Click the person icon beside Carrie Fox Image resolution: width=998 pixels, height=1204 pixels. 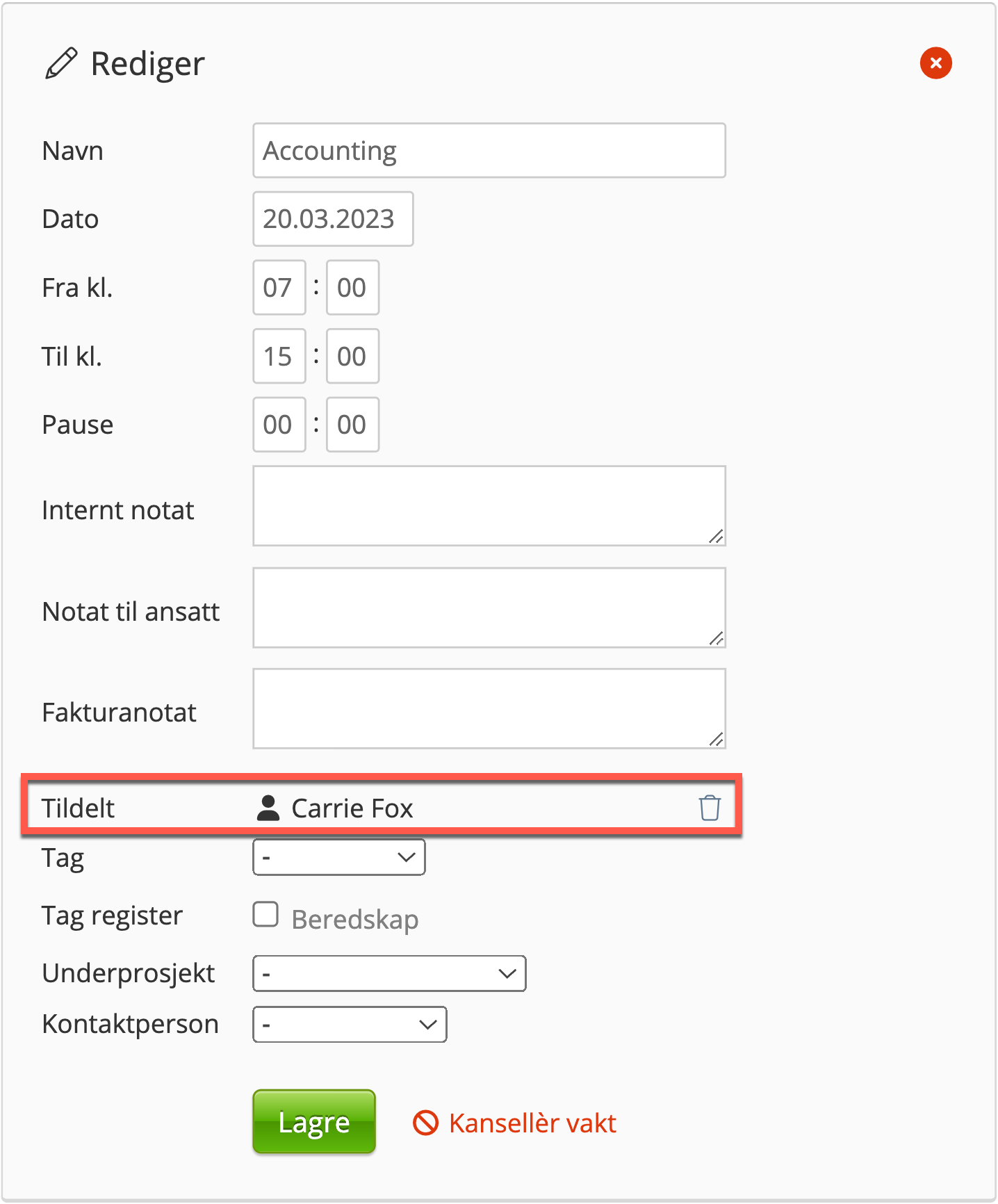click(268, 808)
